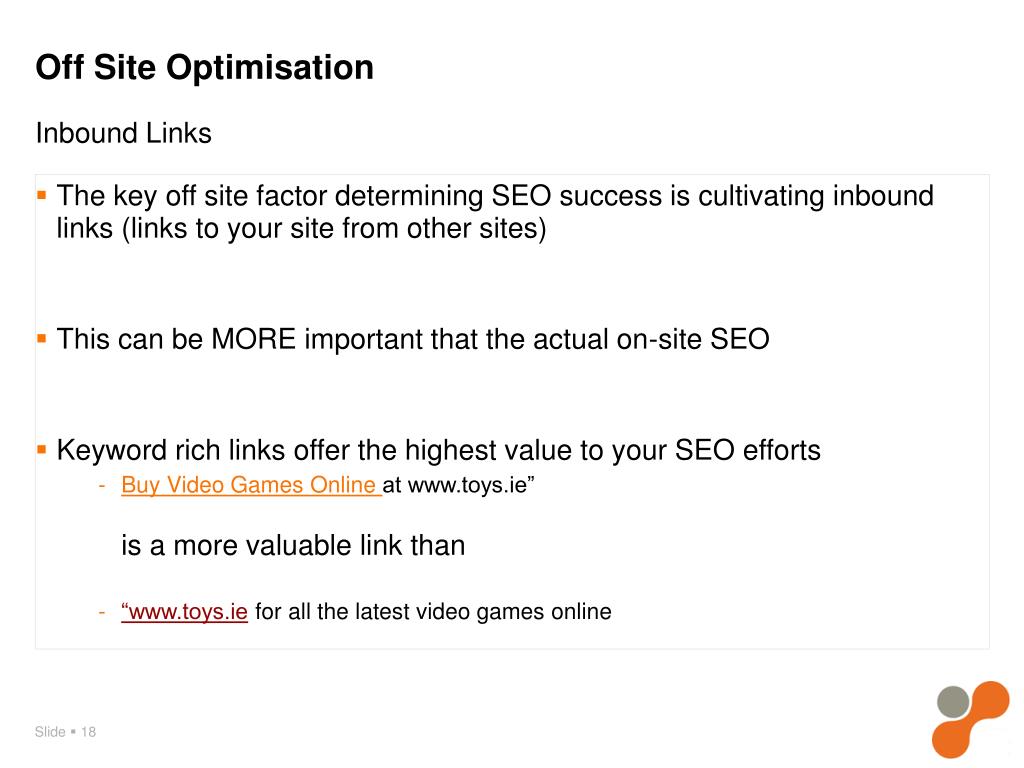
Task: Click dash before Buy Video Games
Action: (102, 485)
